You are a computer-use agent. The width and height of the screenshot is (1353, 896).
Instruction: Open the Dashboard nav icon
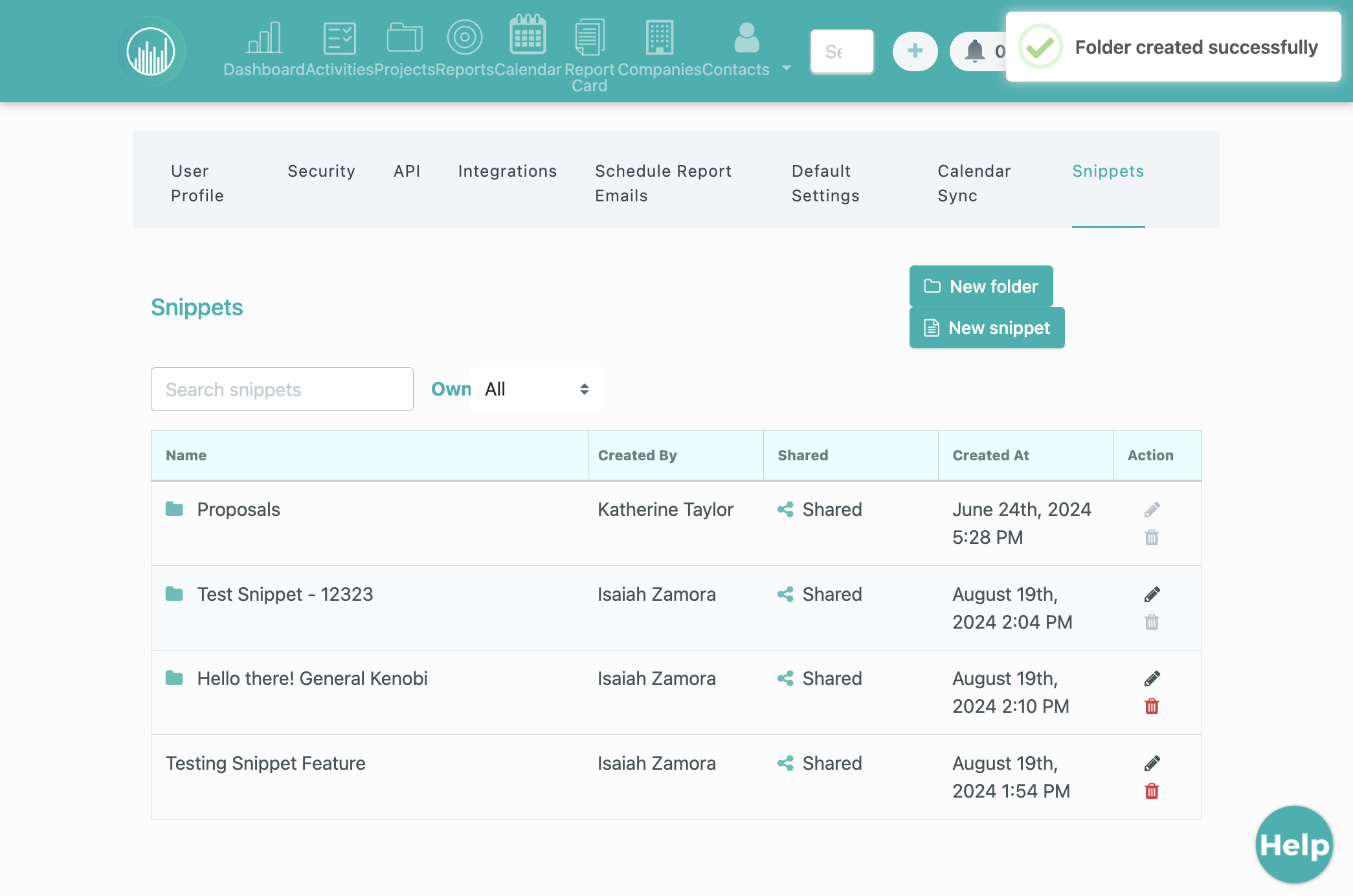[x=264, y=38]
